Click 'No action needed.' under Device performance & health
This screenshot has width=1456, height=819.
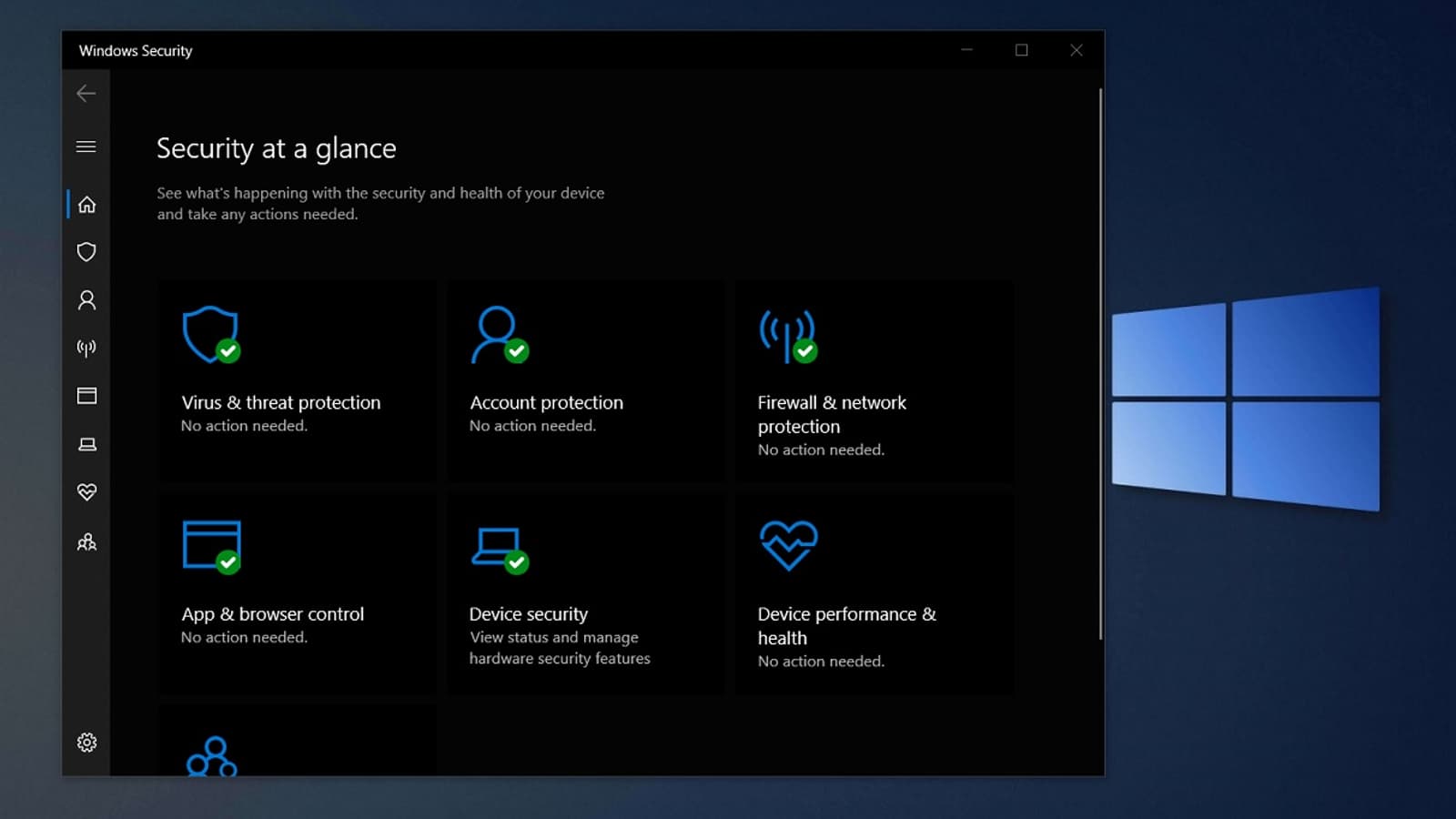(x=821, y=662)
